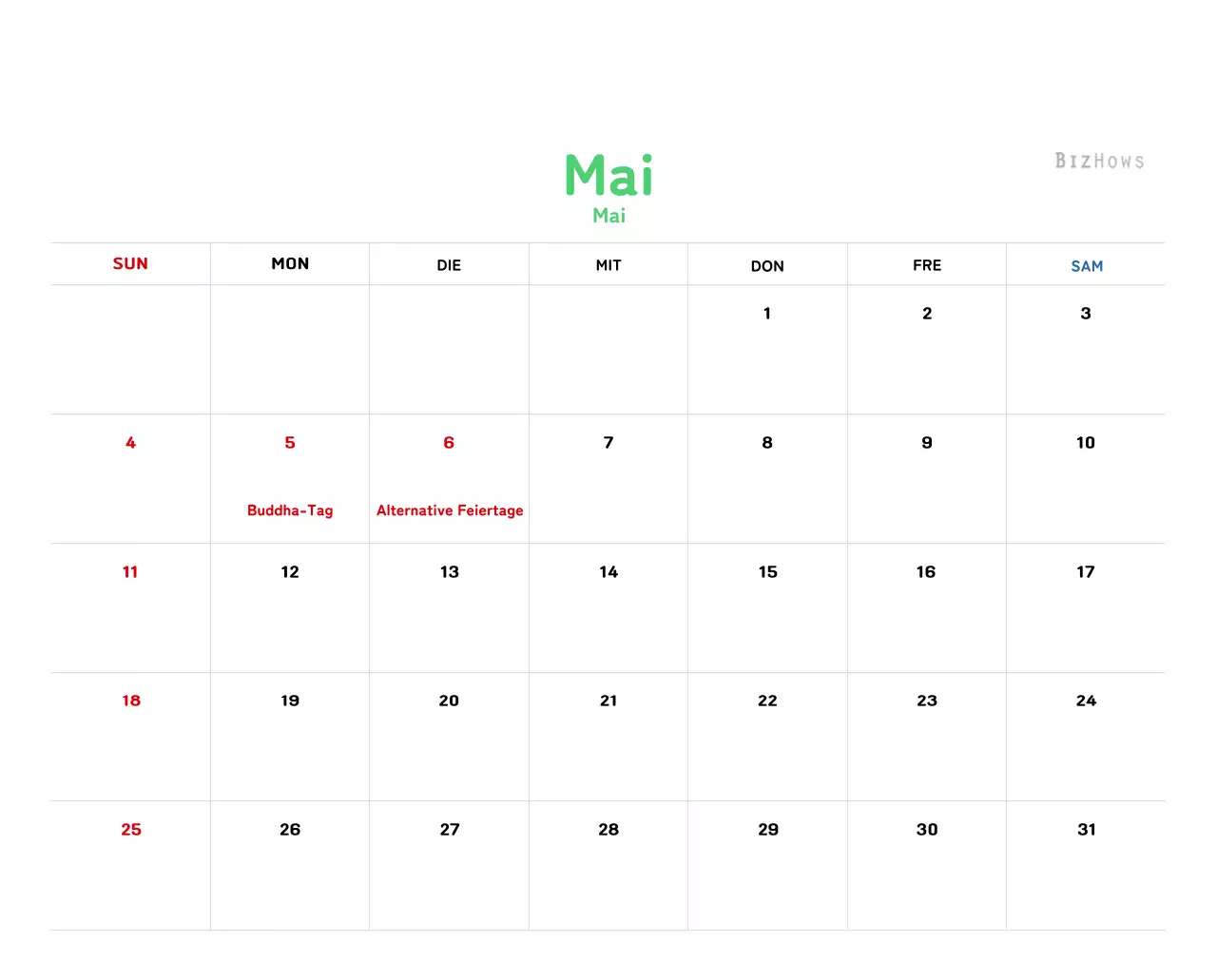This screenshot has height=980, width=1217.
Task: Click the MON weekday header
Action: click(x=290, y=264)
